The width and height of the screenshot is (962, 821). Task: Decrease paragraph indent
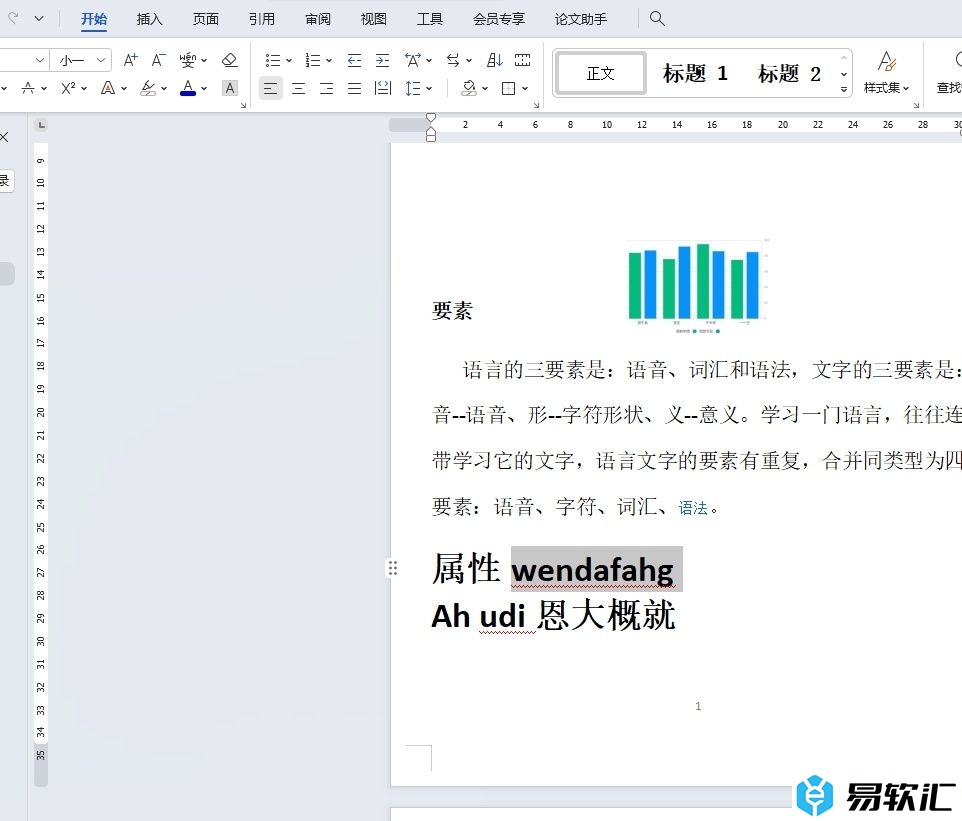coord(354,60)
